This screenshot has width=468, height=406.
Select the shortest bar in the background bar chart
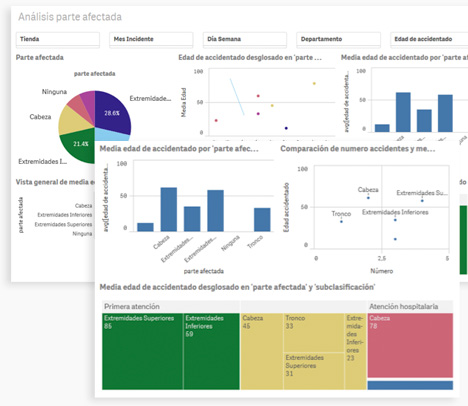[382, 128]
